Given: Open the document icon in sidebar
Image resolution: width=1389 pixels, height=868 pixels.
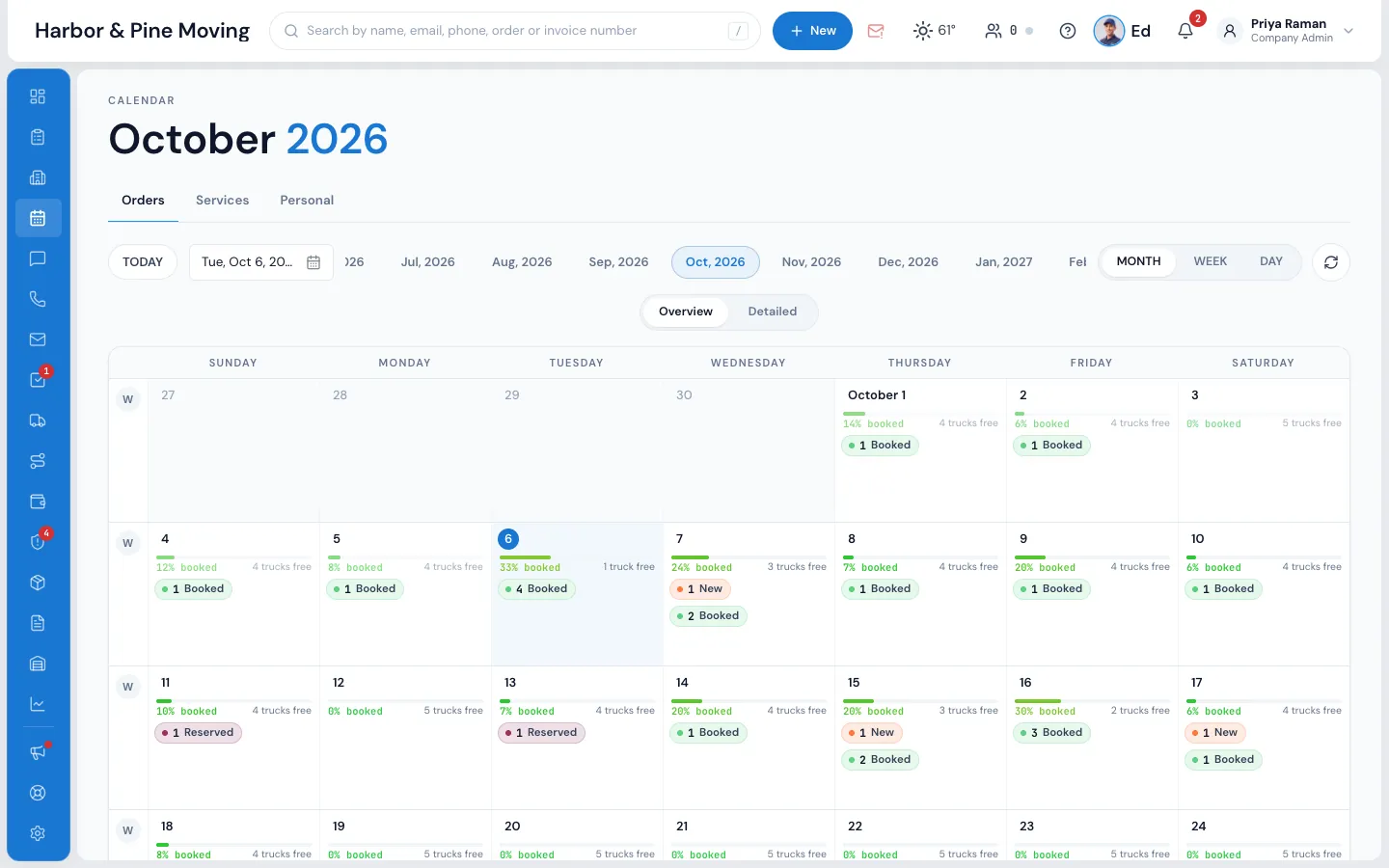Looking at the screenshot, I should pos(38,623).
